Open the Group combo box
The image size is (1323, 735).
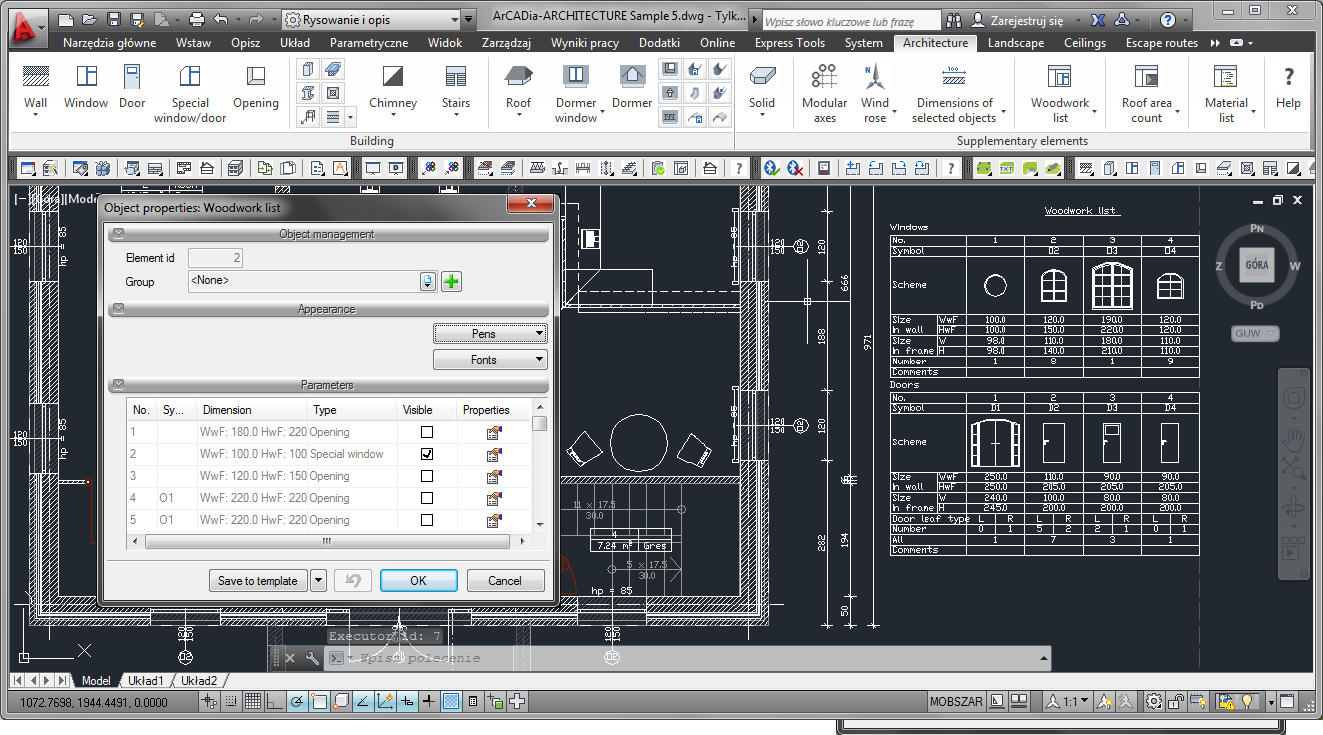point(428,282)
